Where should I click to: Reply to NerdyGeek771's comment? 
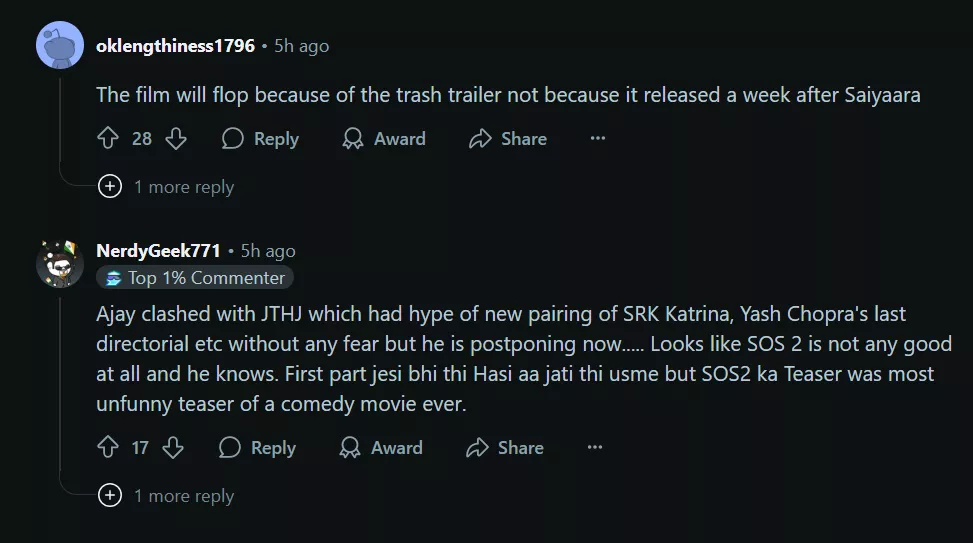257,448
